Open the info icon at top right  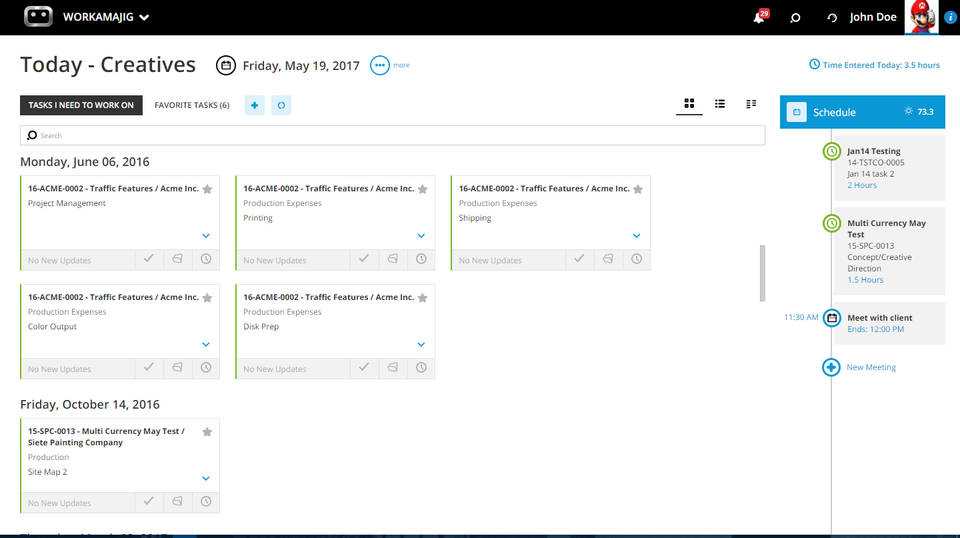[x=950, y=17]
